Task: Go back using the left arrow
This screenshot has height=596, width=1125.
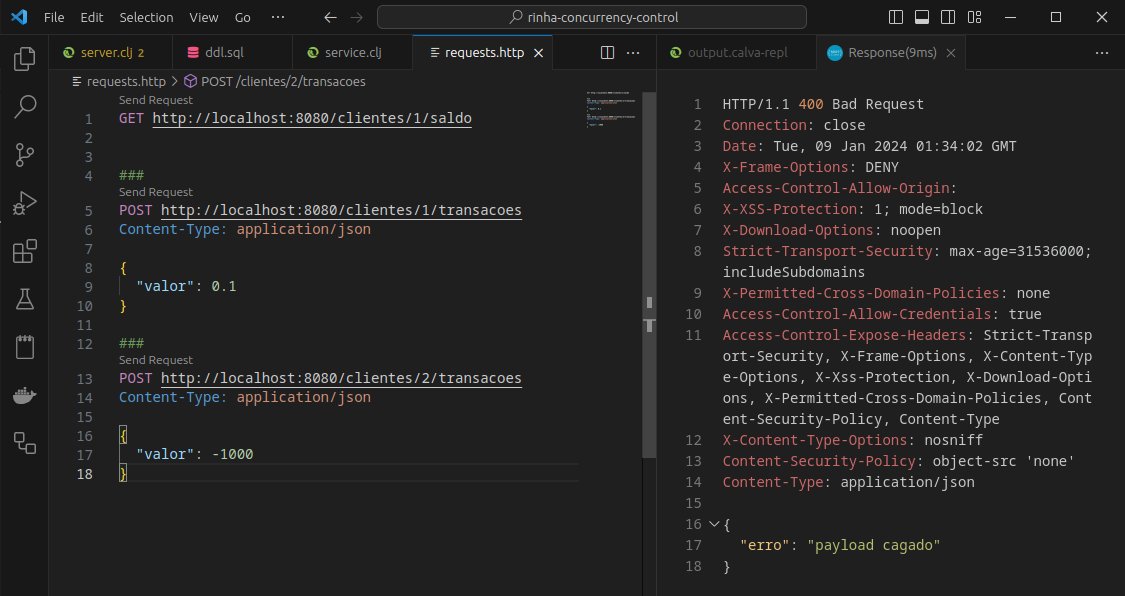Action: [330, 17]
